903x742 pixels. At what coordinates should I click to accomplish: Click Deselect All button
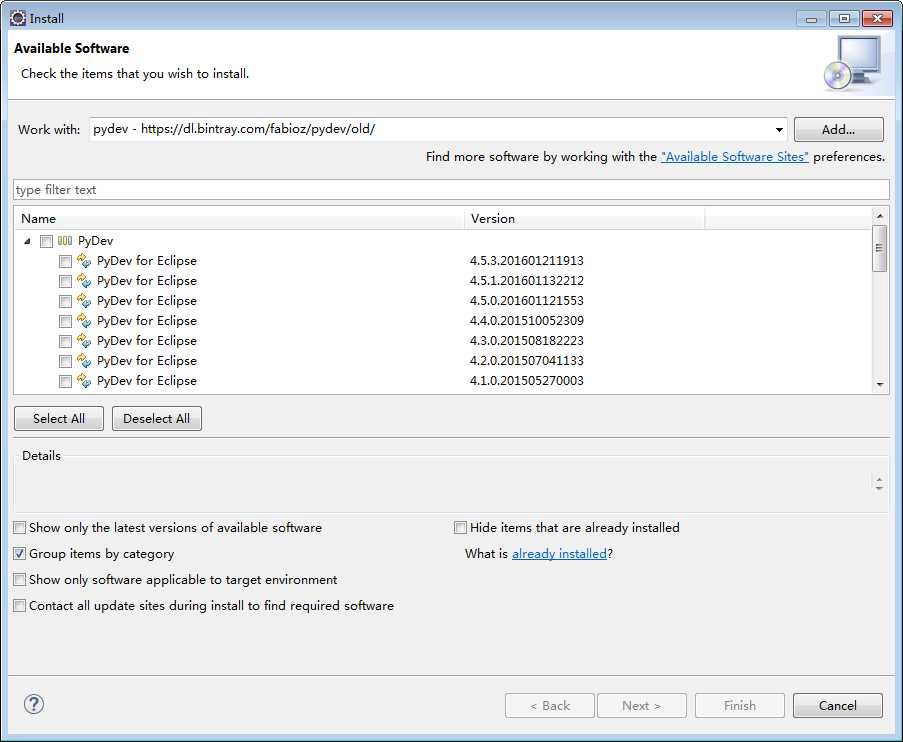[157, 419]
